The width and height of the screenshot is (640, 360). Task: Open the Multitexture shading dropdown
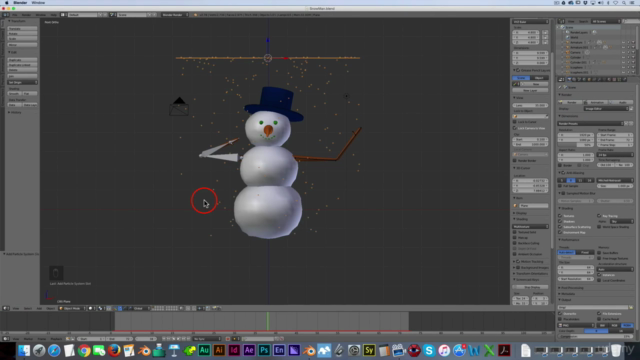pos(531,227)
